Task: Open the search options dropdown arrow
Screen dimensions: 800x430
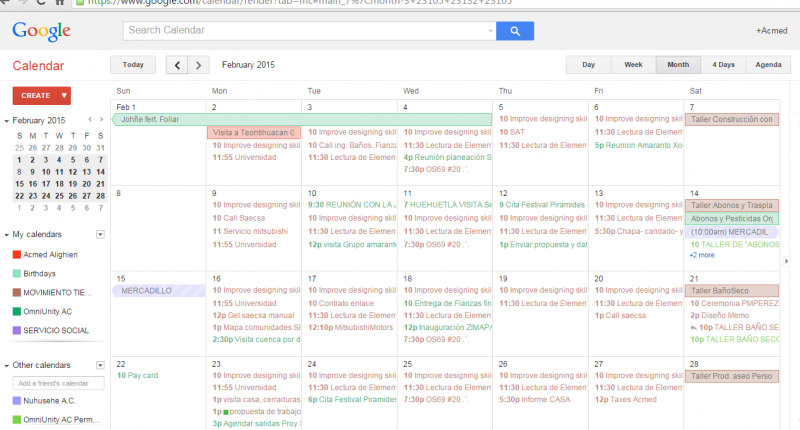Action: pos(490,31)
